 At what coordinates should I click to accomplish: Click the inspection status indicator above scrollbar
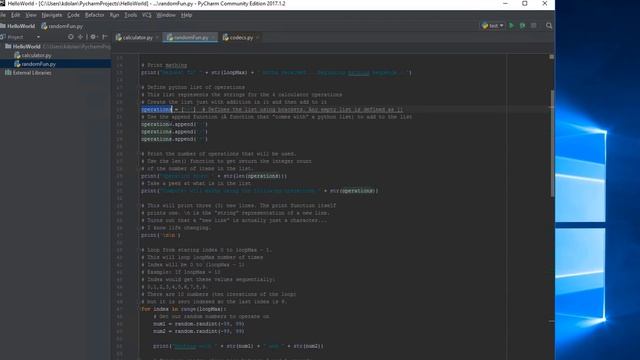551,57
